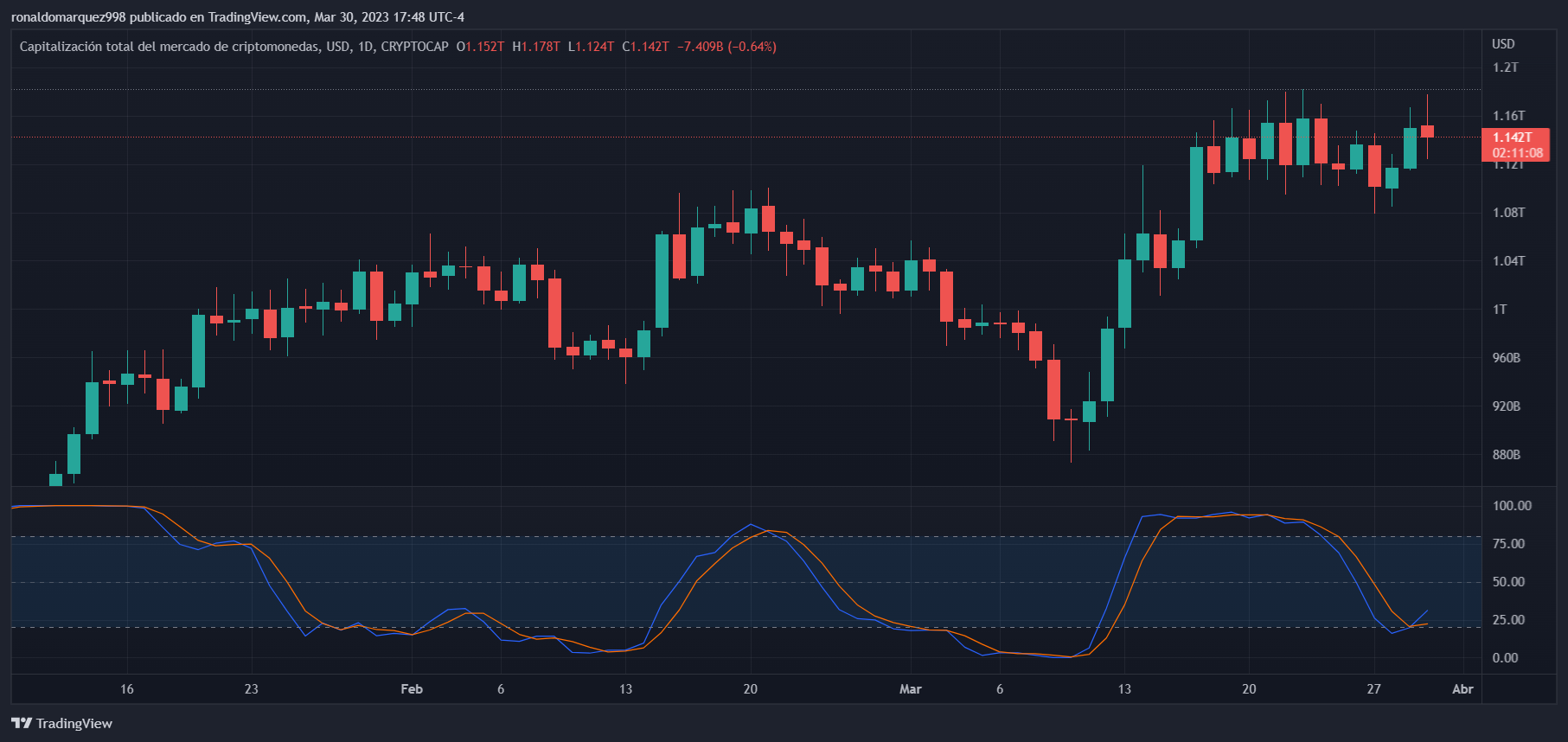Click the 100.00 oscillator axis label
The width and height of the screenshot is (1568, 742).
[x=1512, y=506]
